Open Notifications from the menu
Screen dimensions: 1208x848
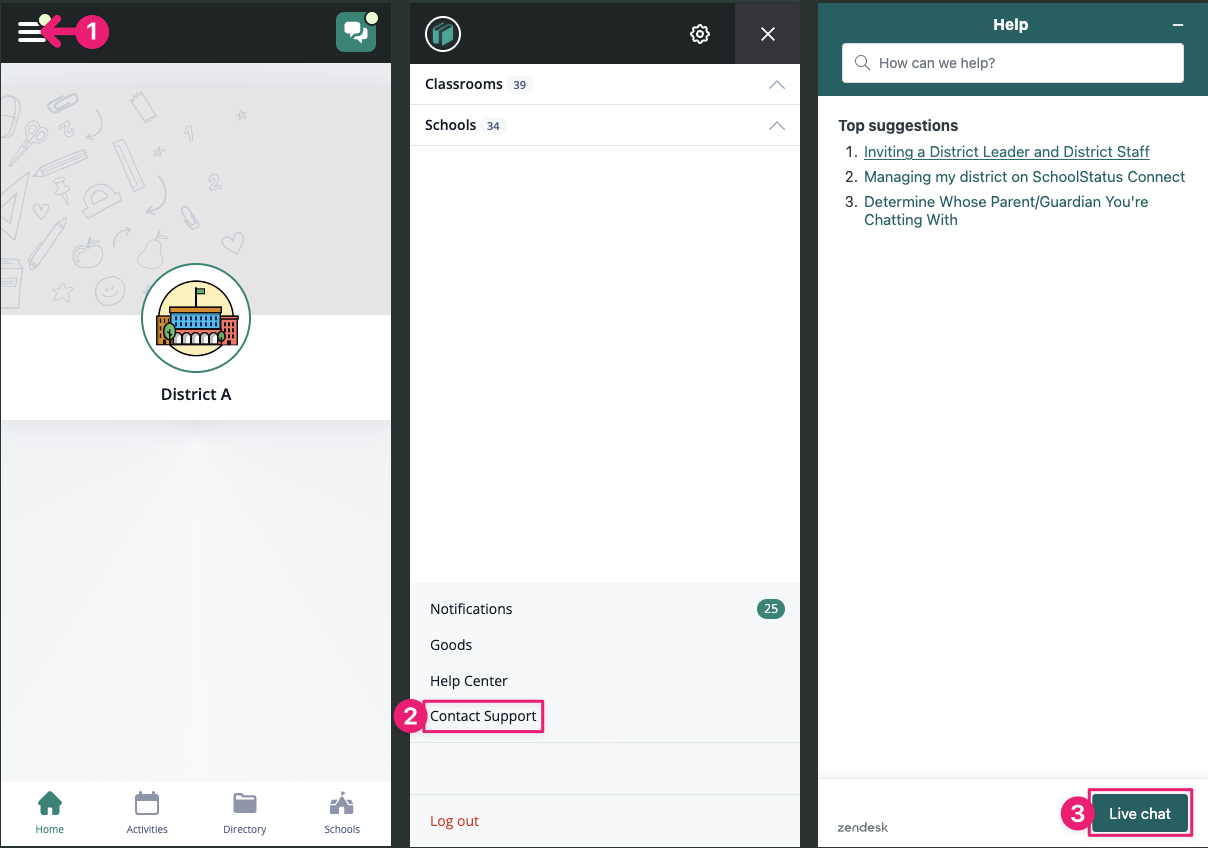click(x=471, y=609)
